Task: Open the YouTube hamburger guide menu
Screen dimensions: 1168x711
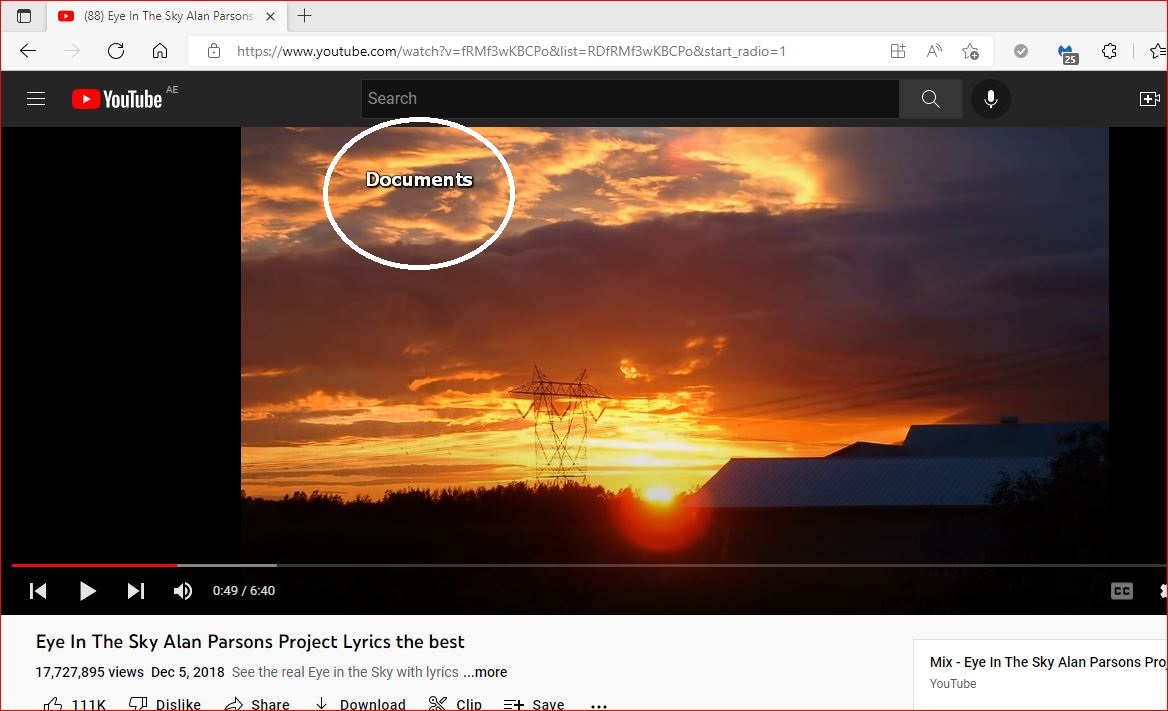Action: click(36, 98)
